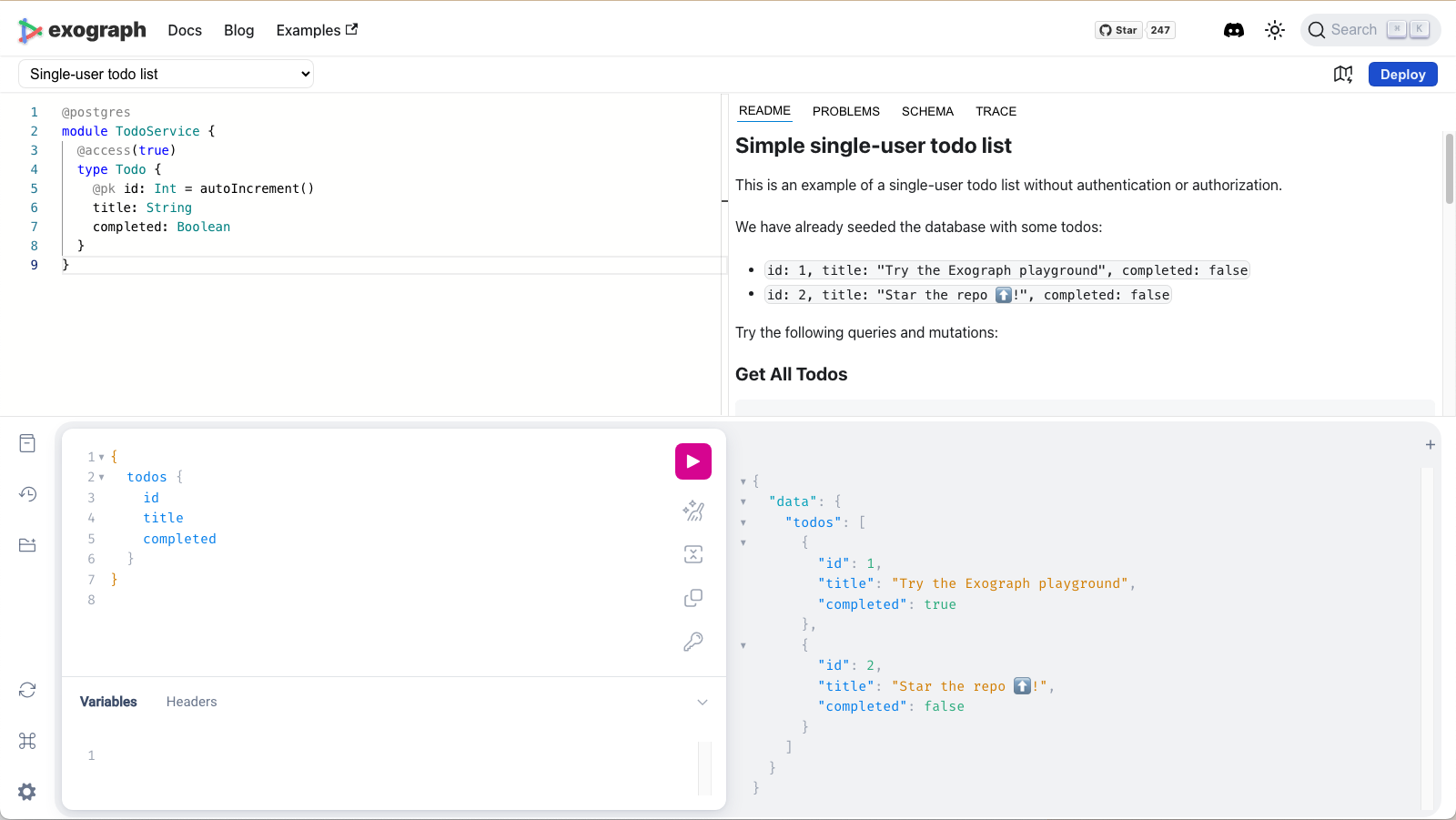Show the documentation explorer panel

(27, 443)
